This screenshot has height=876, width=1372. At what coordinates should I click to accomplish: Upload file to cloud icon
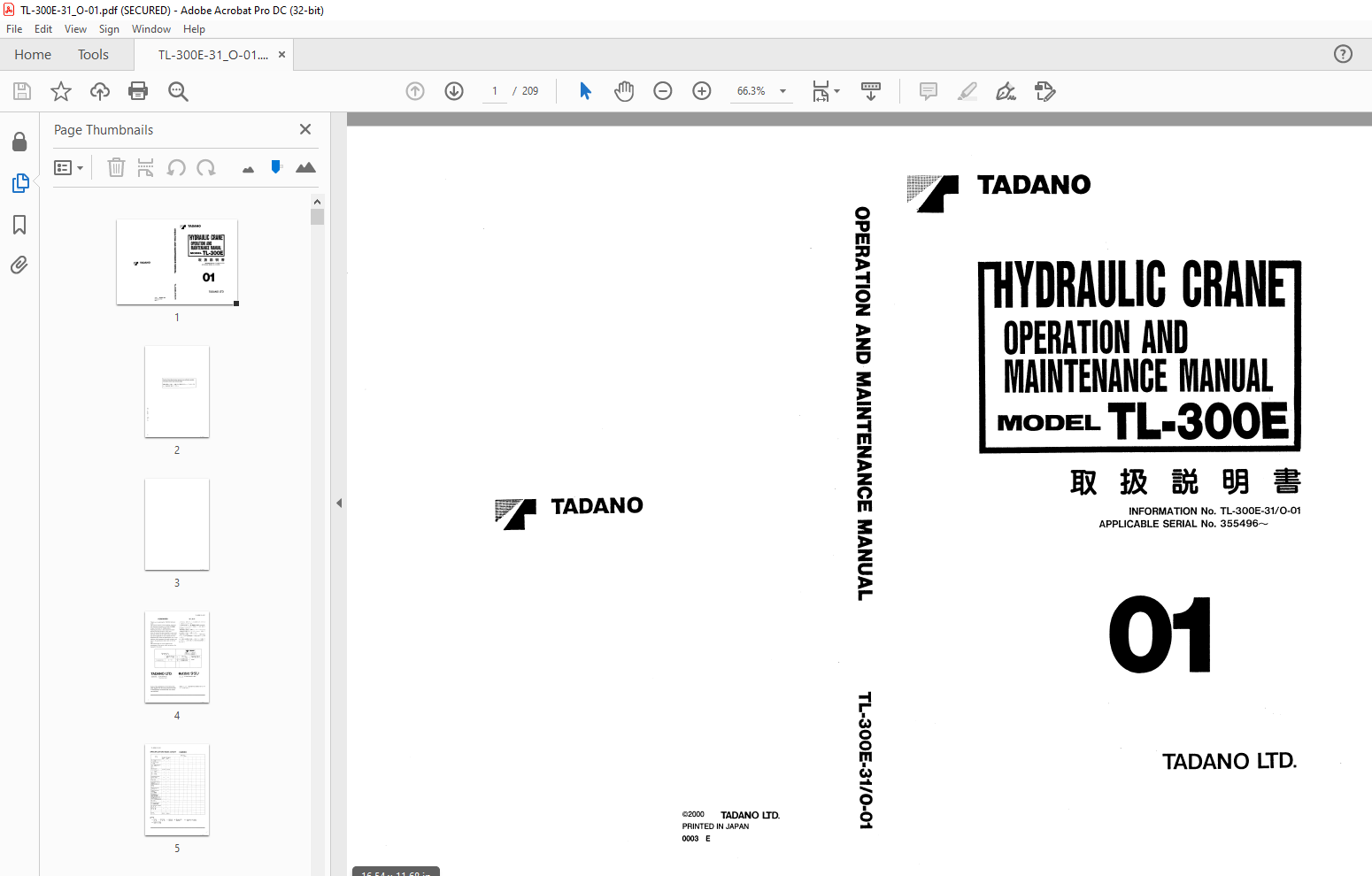click(x=100, y=91)
